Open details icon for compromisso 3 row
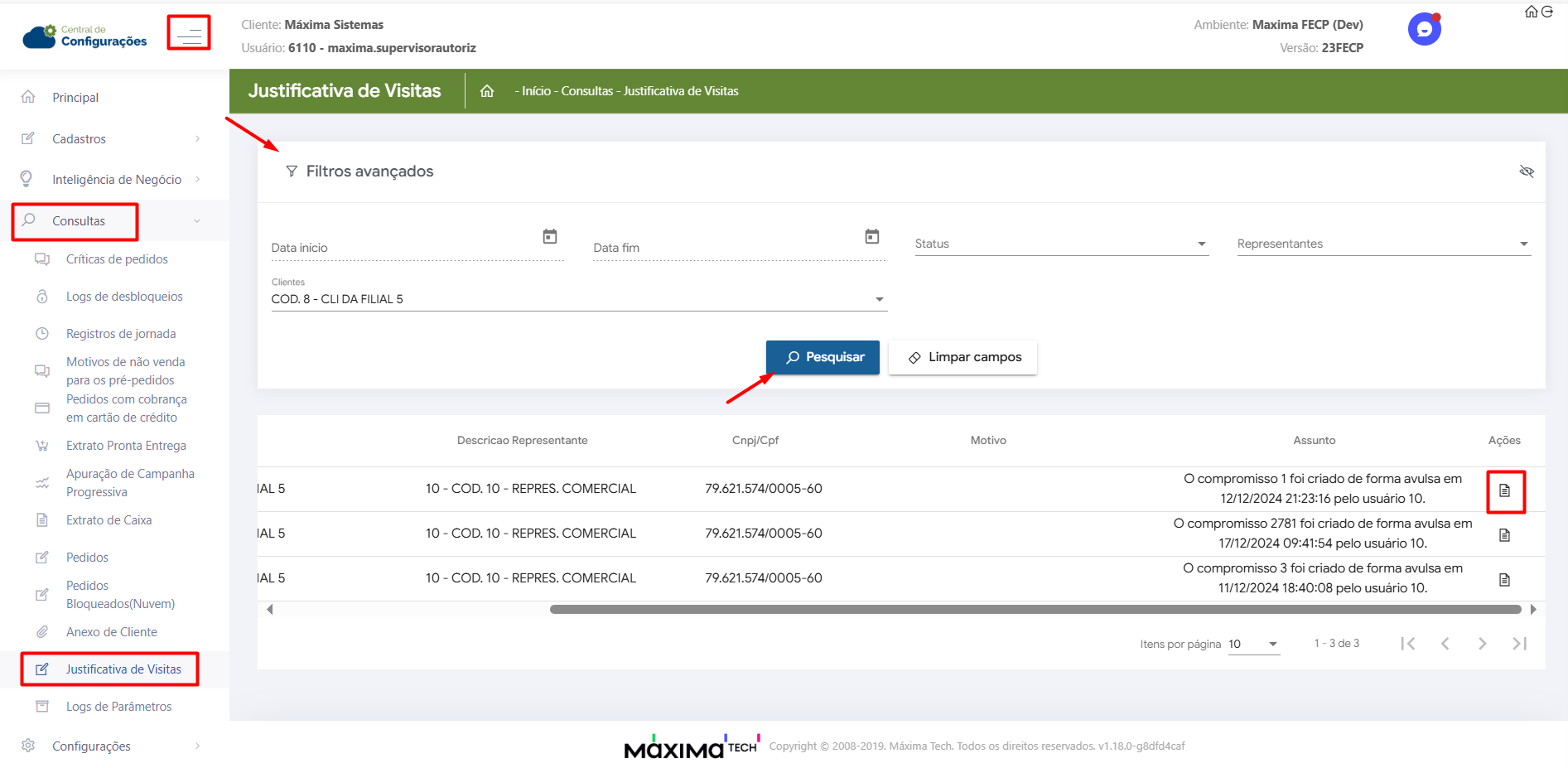The height and width of the screenshot is (768, 1568). coord(1504,580)
